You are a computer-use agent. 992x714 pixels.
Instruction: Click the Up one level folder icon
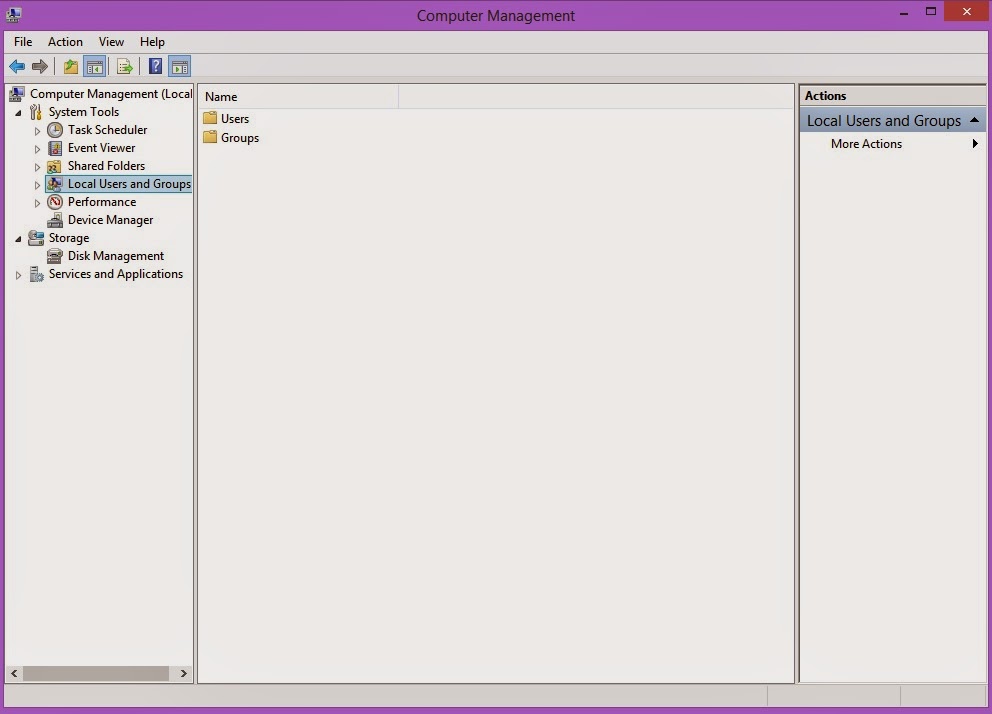click(x=71, y=66)
